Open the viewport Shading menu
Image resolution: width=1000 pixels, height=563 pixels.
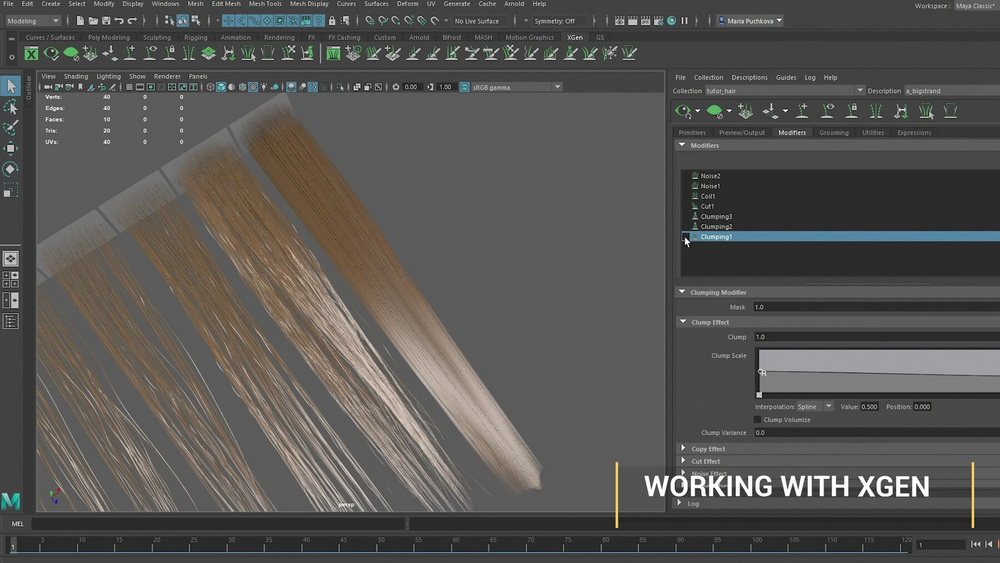click(76, 77)
